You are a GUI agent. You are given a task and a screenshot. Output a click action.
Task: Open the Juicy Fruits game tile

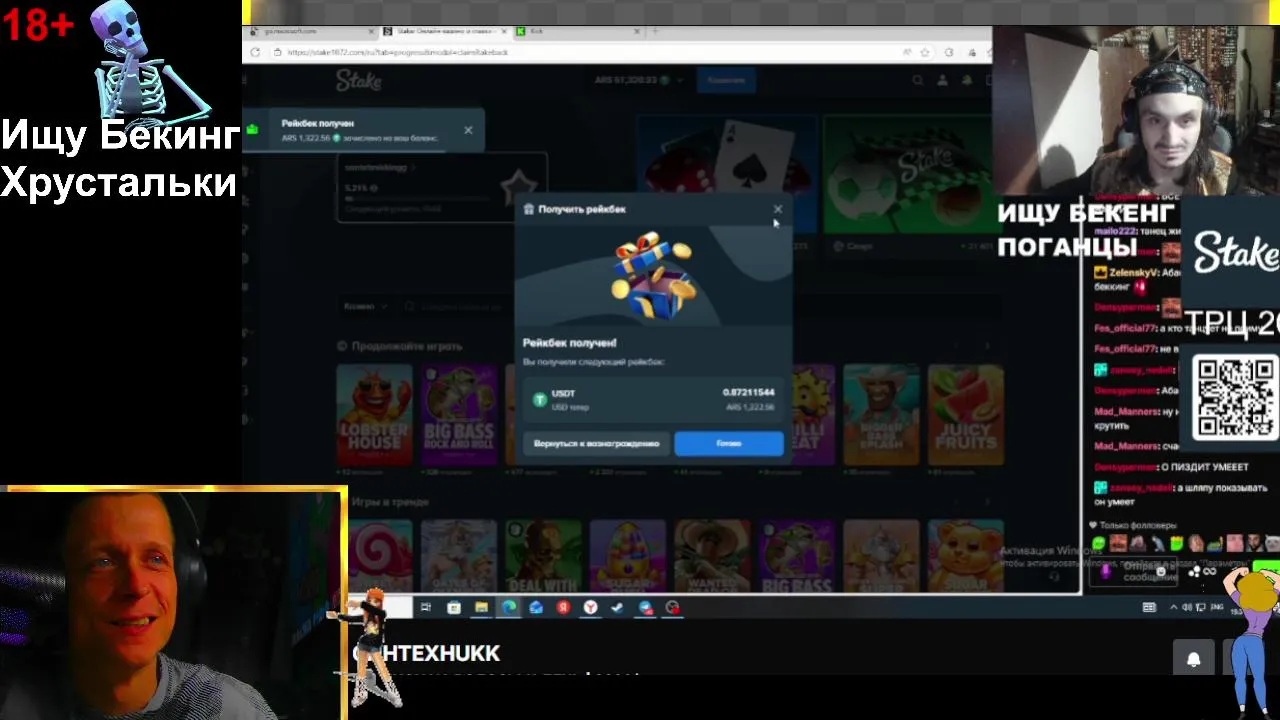click(x=965, y=414)
